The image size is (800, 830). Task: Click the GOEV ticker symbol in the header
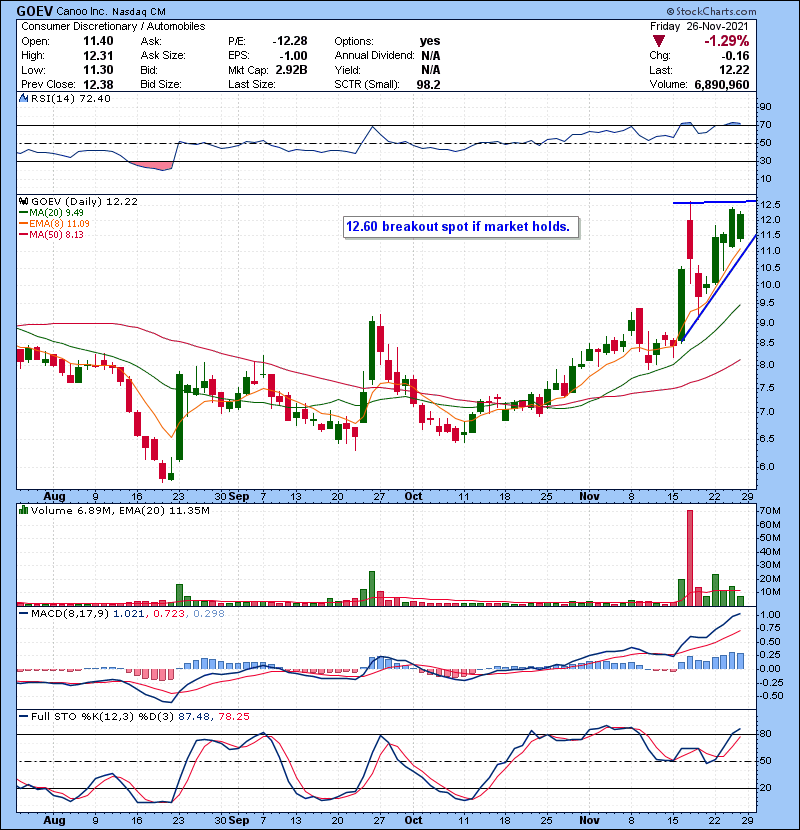[34, 11]
